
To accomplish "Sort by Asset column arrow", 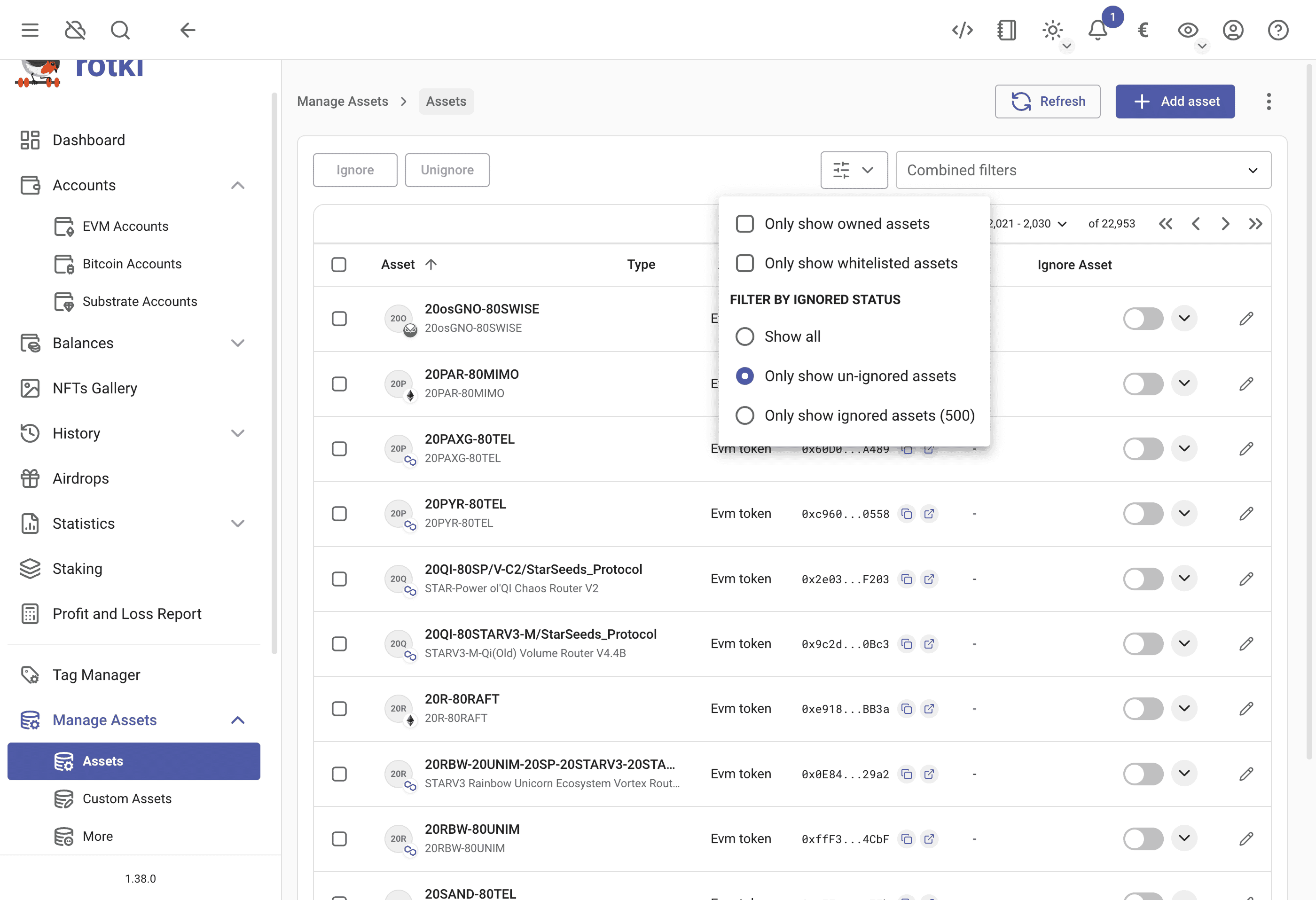I will click(431, 265).
